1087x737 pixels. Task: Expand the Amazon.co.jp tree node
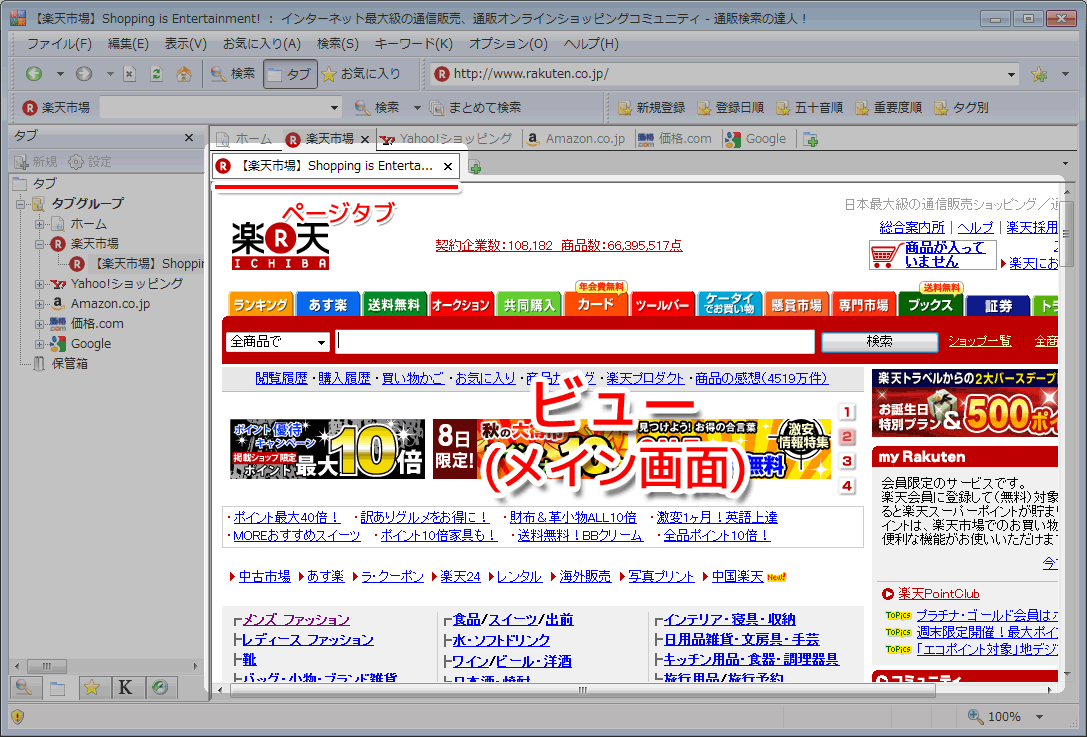[40, 304]
